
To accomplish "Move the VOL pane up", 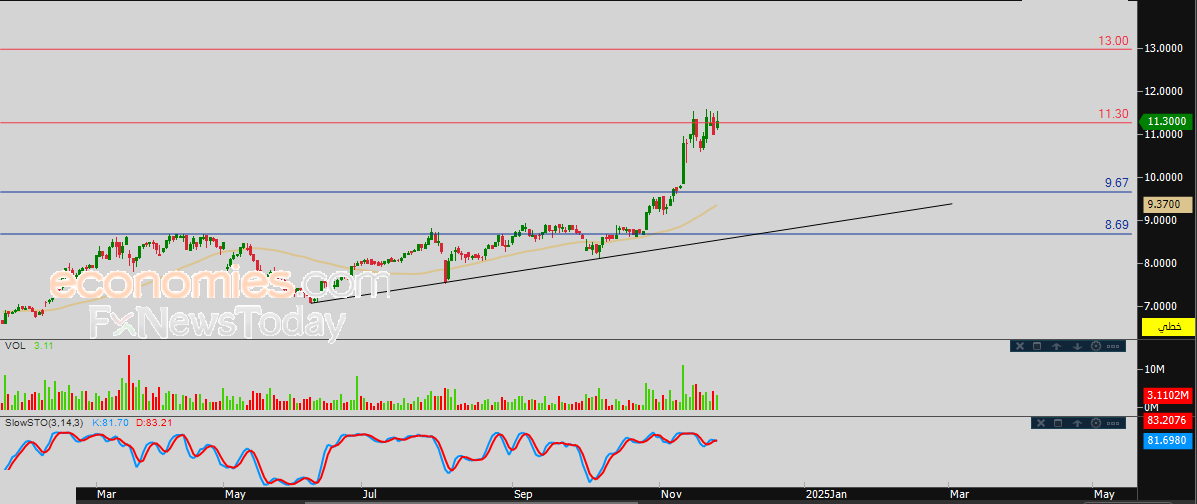I will pyautogui.click(x=1057, y=346).
